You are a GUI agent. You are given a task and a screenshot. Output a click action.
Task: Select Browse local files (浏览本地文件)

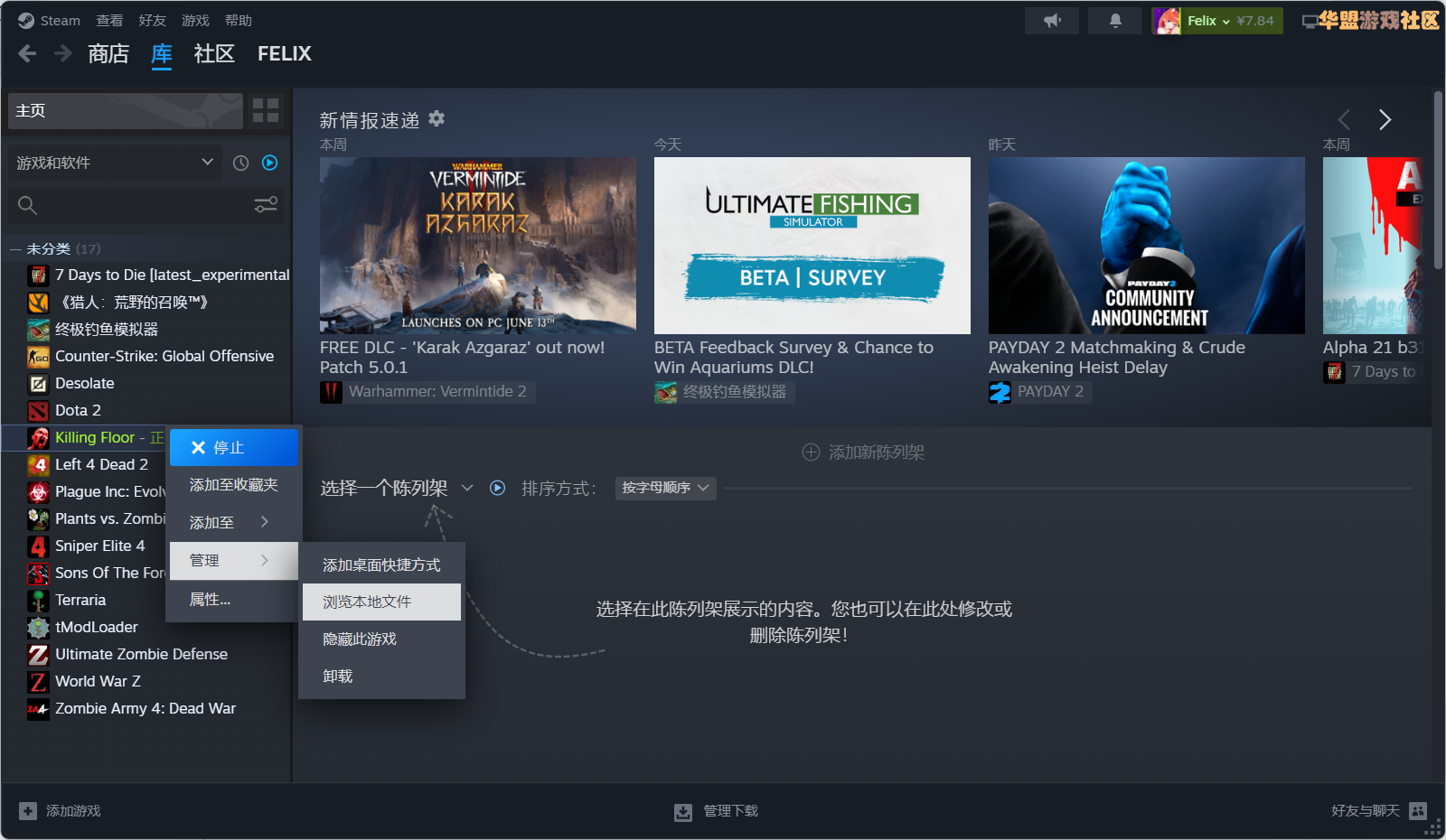point(381,602)
